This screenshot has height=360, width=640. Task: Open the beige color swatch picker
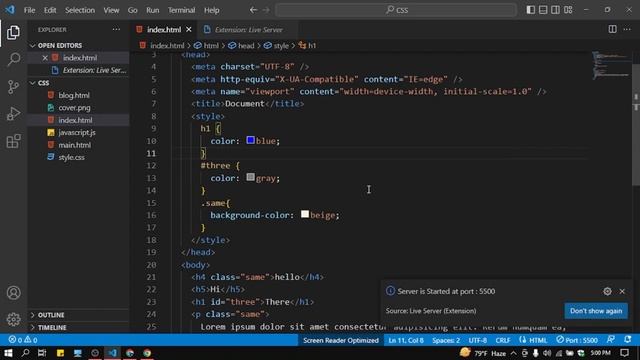coord(305,214)
